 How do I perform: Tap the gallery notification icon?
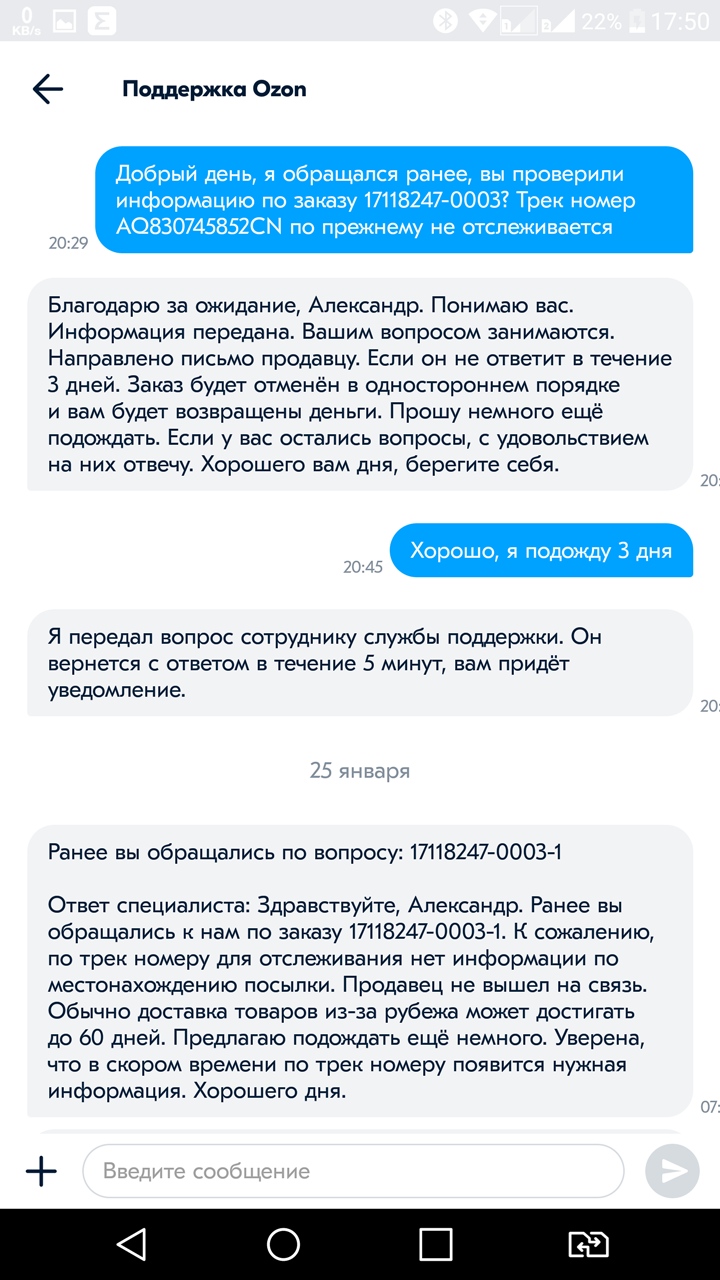tap(64, 20)
